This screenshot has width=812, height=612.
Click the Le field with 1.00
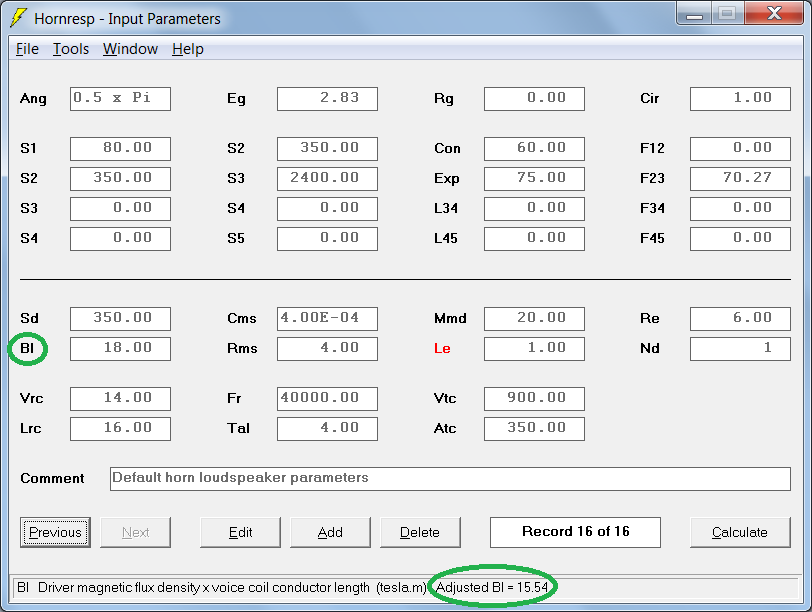[x=534, y=349]
